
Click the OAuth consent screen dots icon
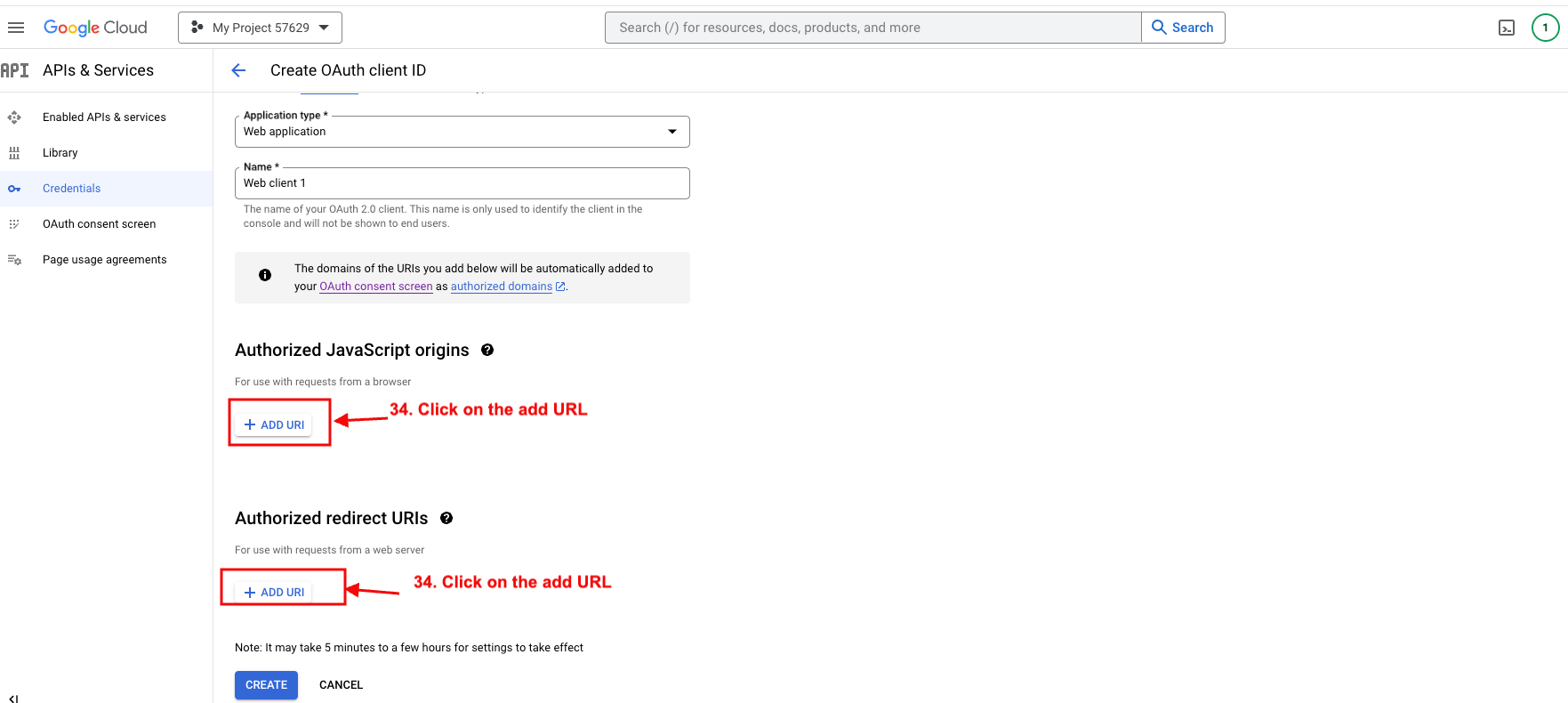[14, 224]
